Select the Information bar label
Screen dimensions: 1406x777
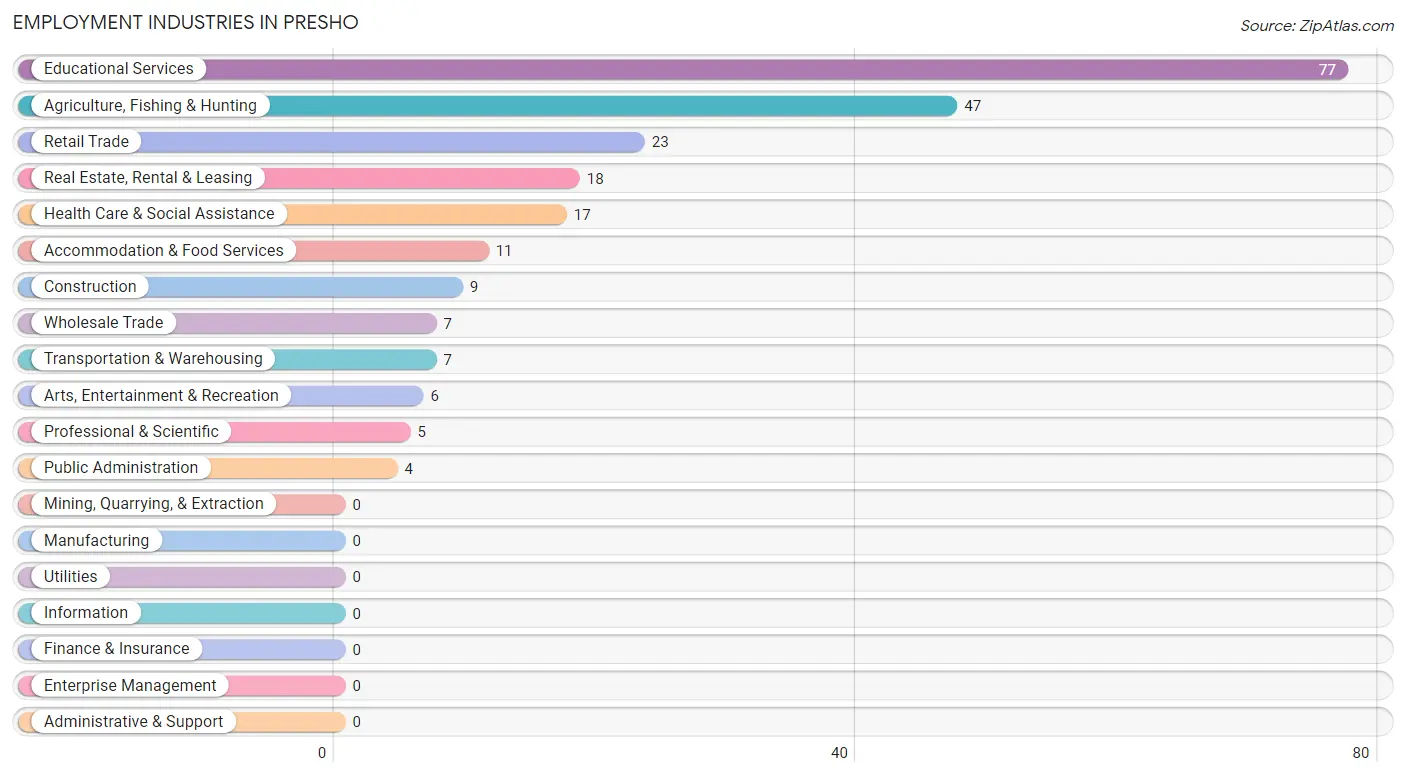point(86,613)
